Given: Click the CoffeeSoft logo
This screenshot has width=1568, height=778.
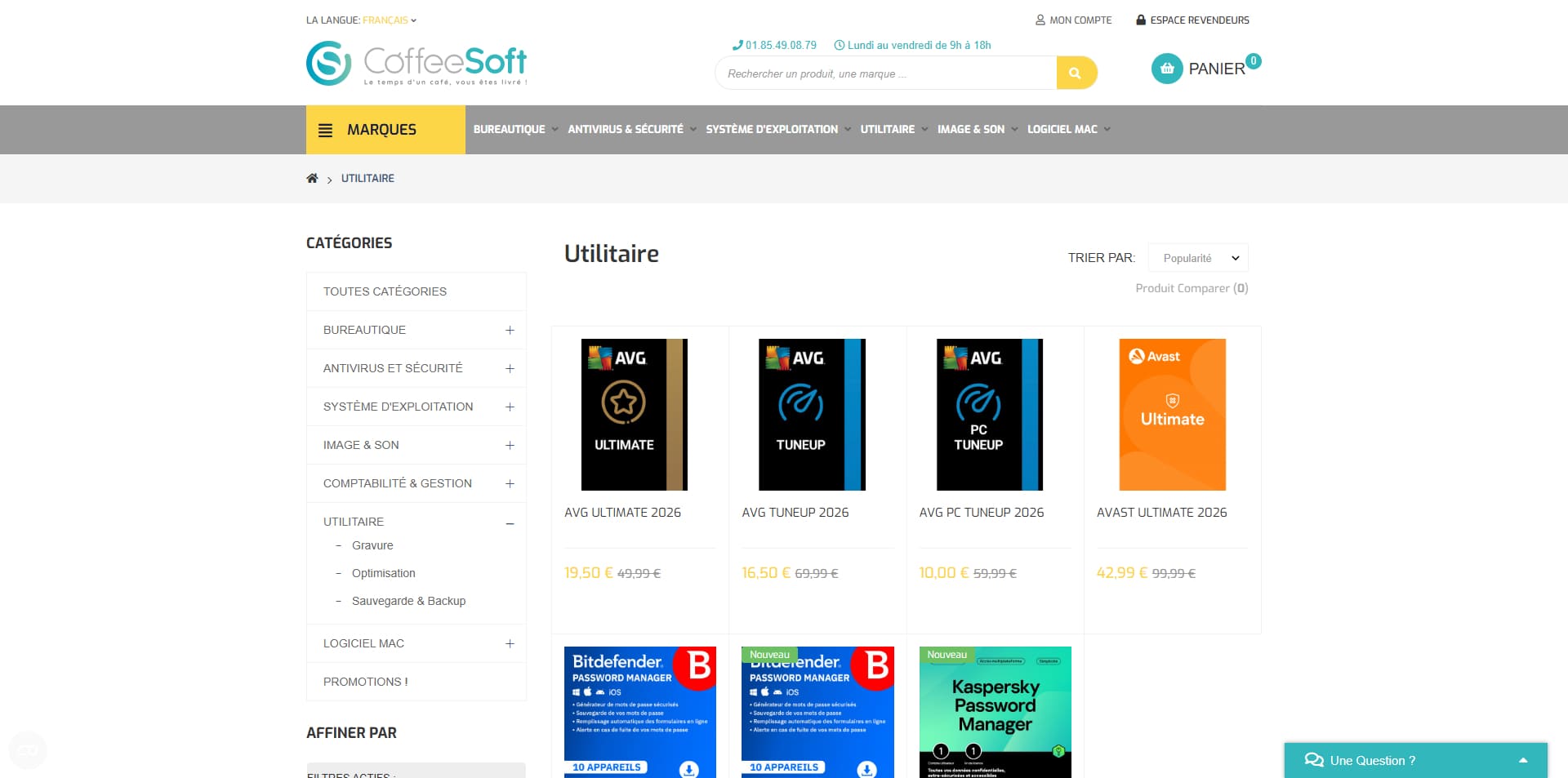Looking at the screenshot, I should (416, 64).
